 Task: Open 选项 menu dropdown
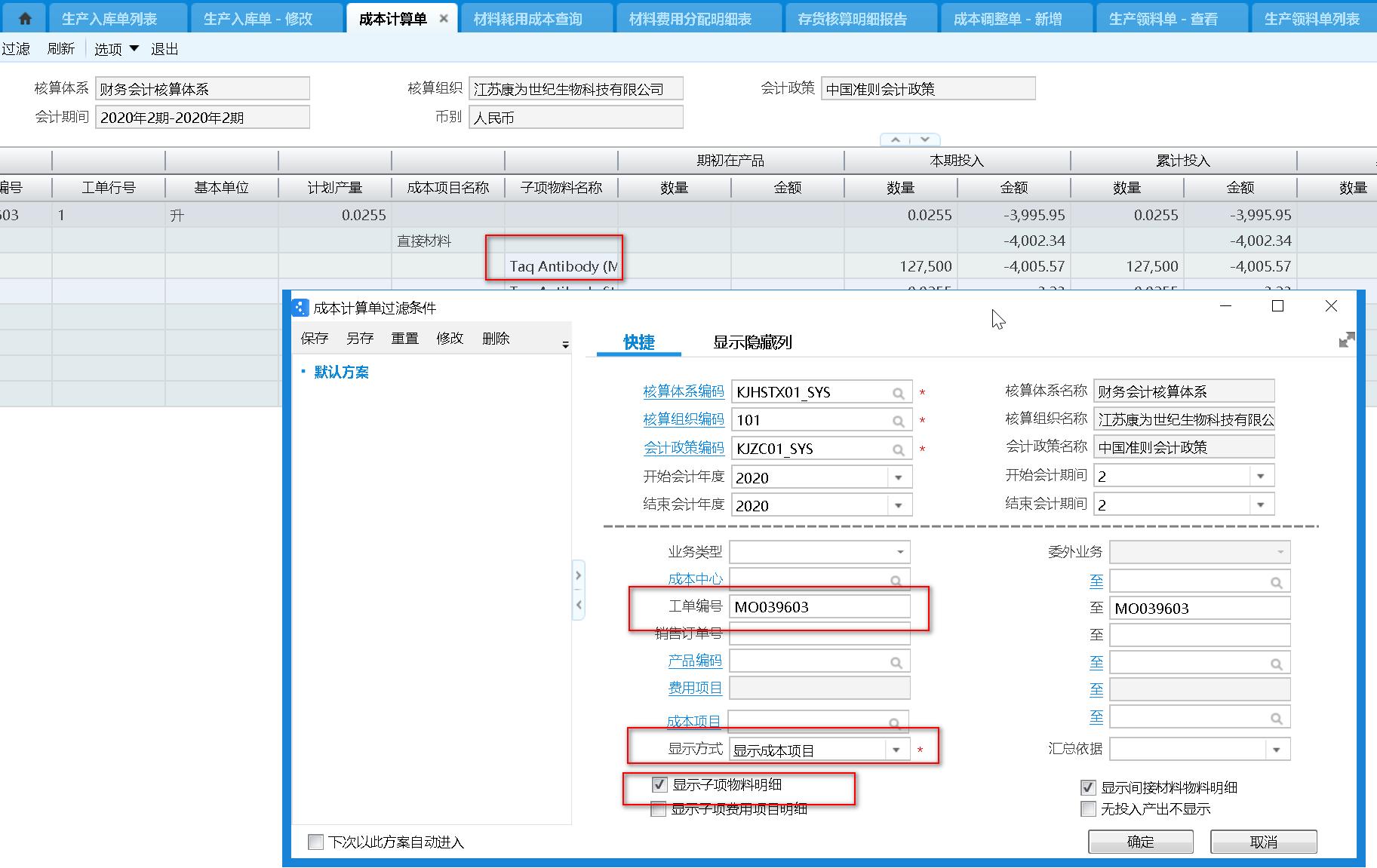[116, 49]
